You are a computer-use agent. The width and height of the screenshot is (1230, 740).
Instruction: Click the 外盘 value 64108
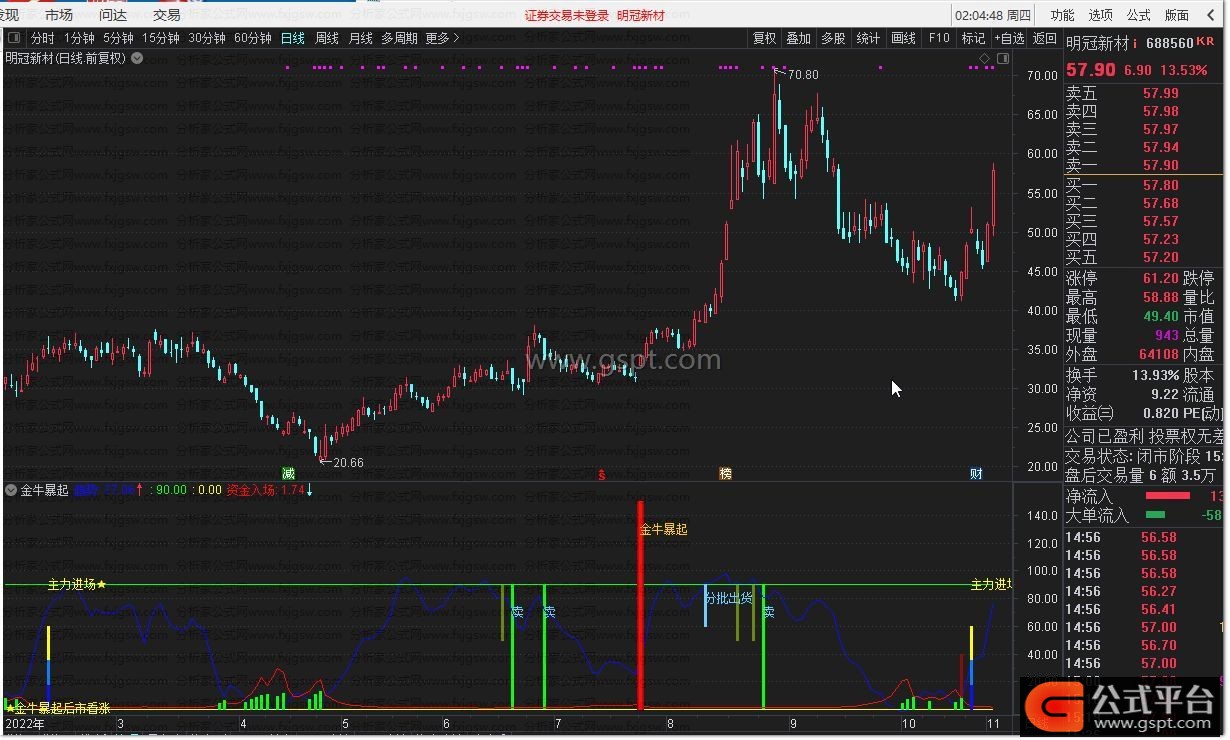1158,354
